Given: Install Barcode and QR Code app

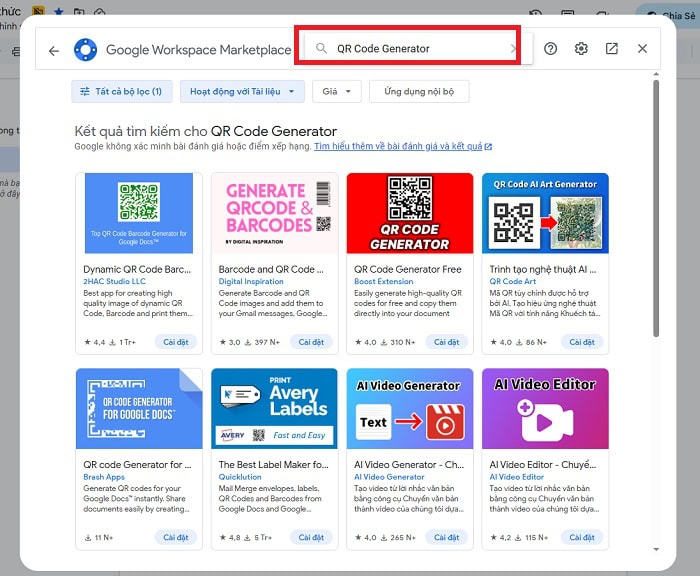Looking at the screenshot, I should pyautogui.click(x=311, y=342).
